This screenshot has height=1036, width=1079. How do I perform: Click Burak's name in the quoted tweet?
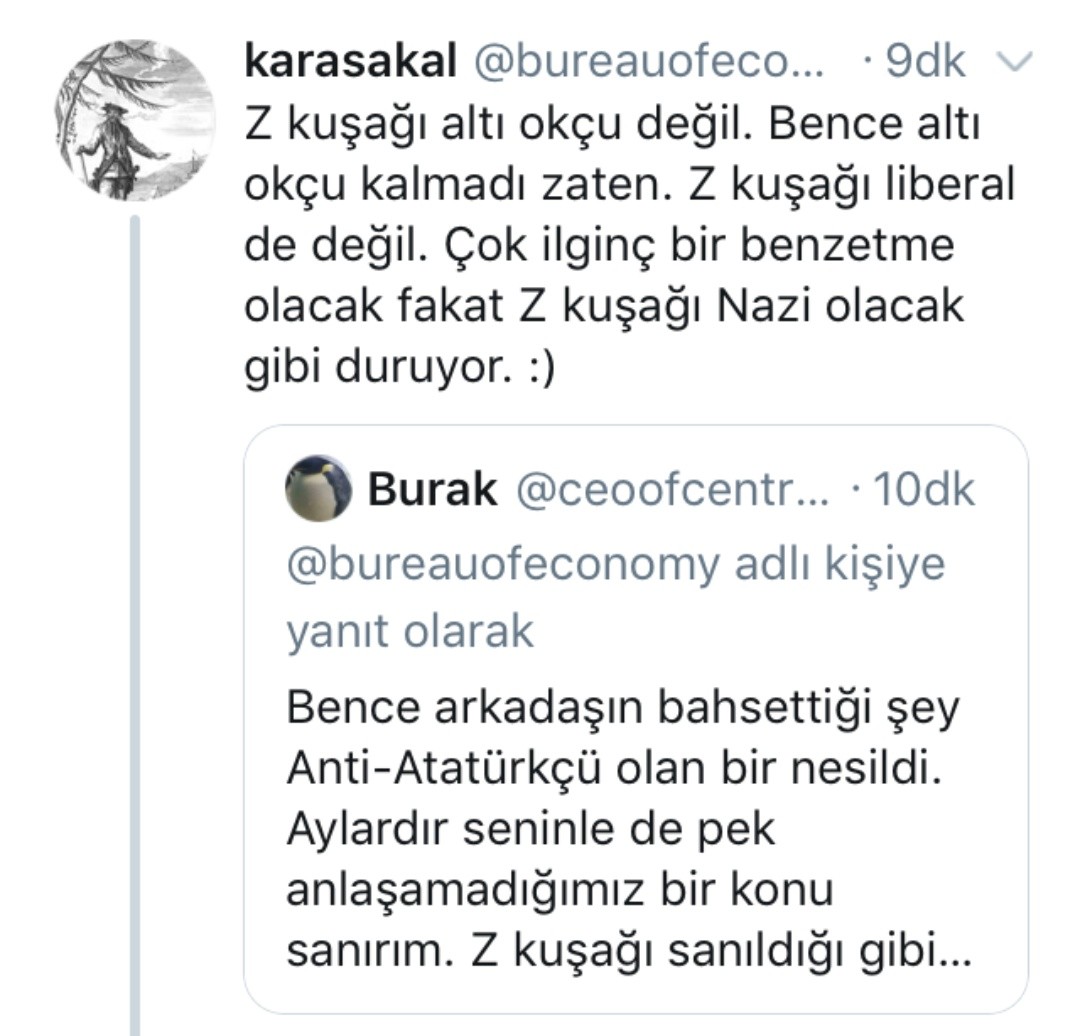click(433, 489)
